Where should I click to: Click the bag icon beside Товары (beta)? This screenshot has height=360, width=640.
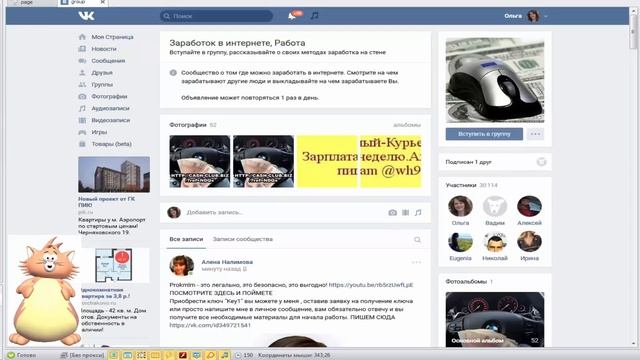point(82,144)
